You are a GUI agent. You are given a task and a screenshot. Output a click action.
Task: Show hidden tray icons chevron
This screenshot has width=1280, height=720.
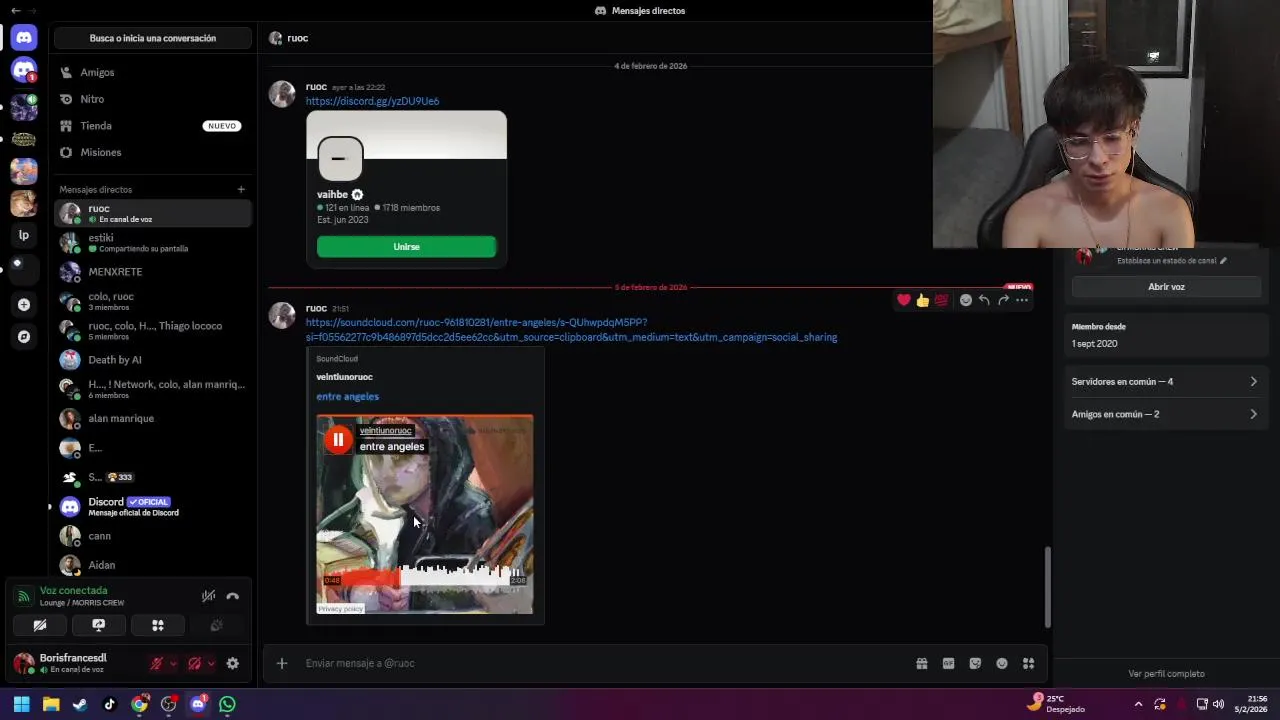(x=1138, y=704)
